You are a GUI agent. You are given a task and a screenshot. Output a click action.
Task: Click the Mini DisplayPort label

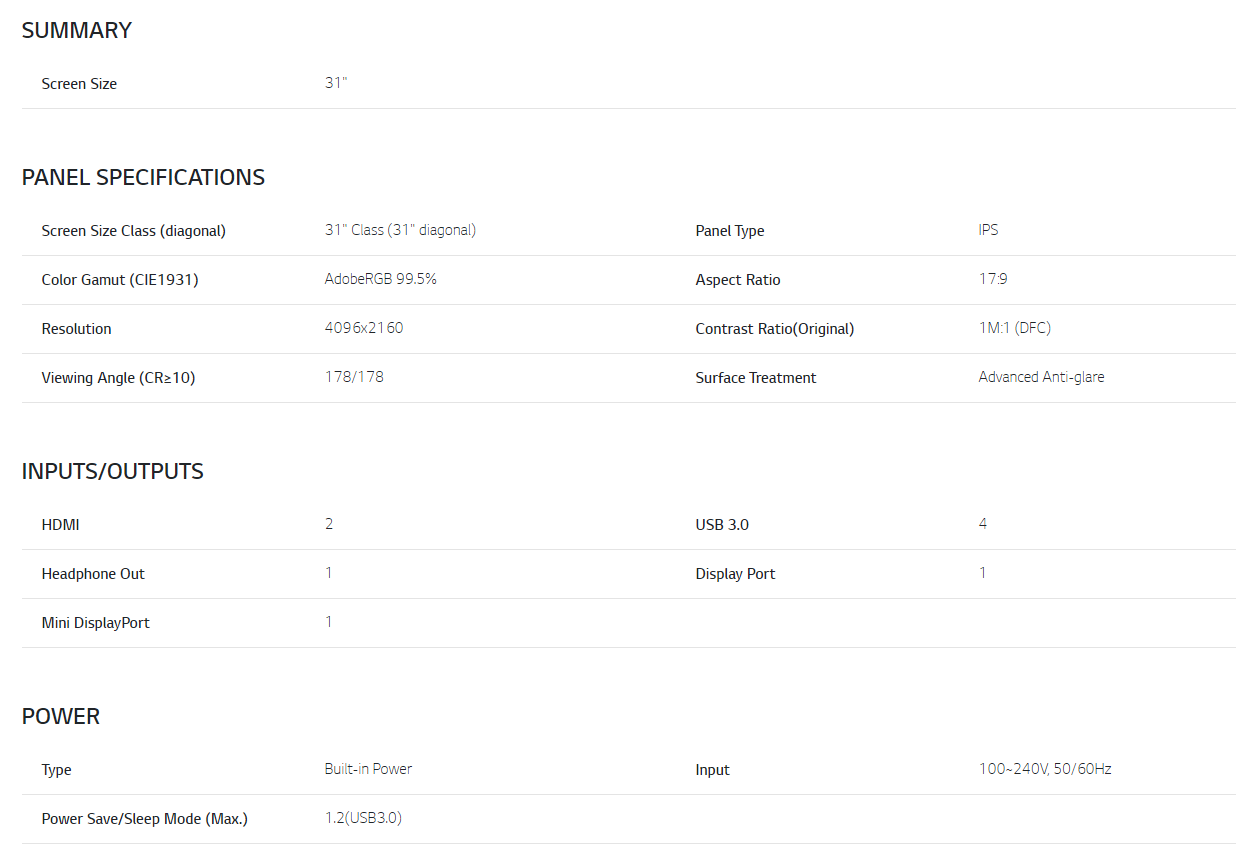click(x=95, y=623)
